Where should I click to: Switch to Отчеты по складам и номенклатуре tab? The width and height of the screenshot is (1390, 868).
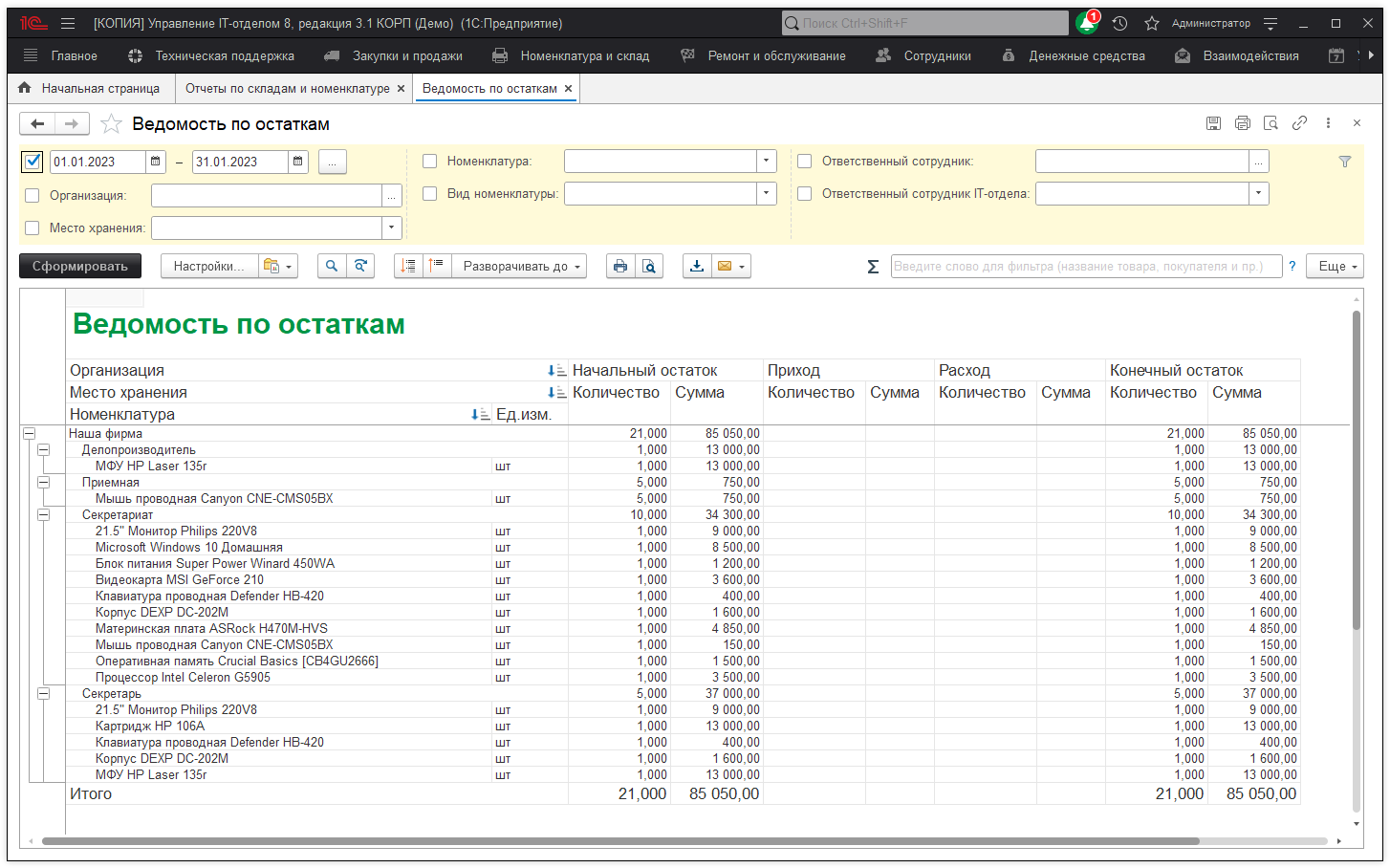point(287,89)
